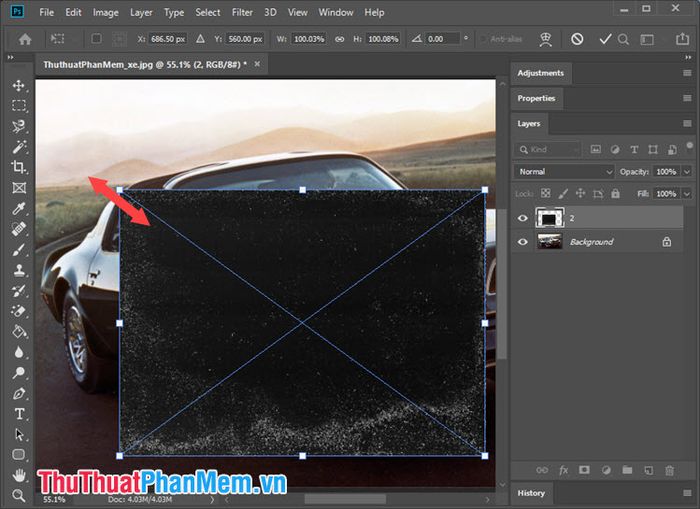Open the Fill slider dropdown
Viewport: 700px width, 509px height.
tap(687, 194)
